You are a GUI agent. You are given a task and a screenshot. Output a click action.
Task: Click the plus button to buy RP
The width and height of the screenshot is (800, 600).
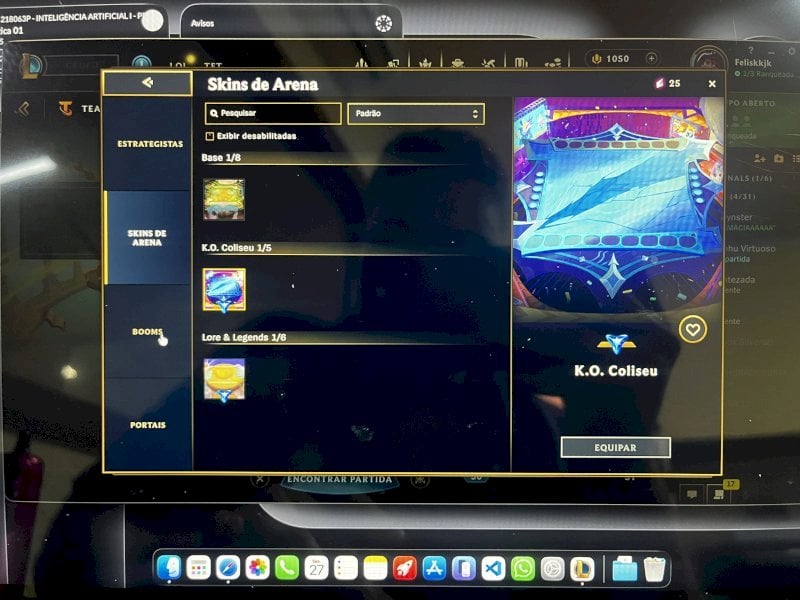pos(651,58)
